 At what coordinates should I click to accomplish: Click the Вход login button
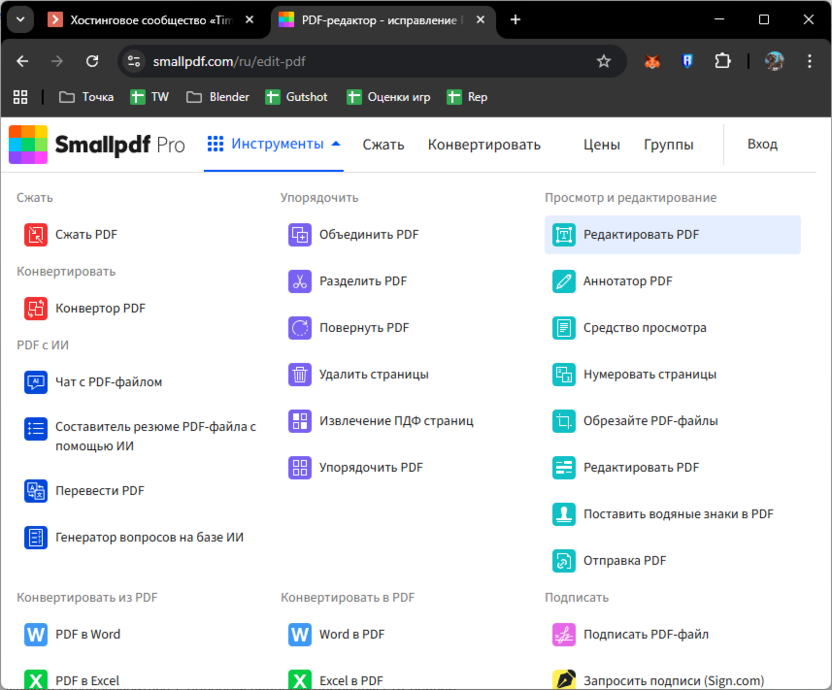click(762, 144)
